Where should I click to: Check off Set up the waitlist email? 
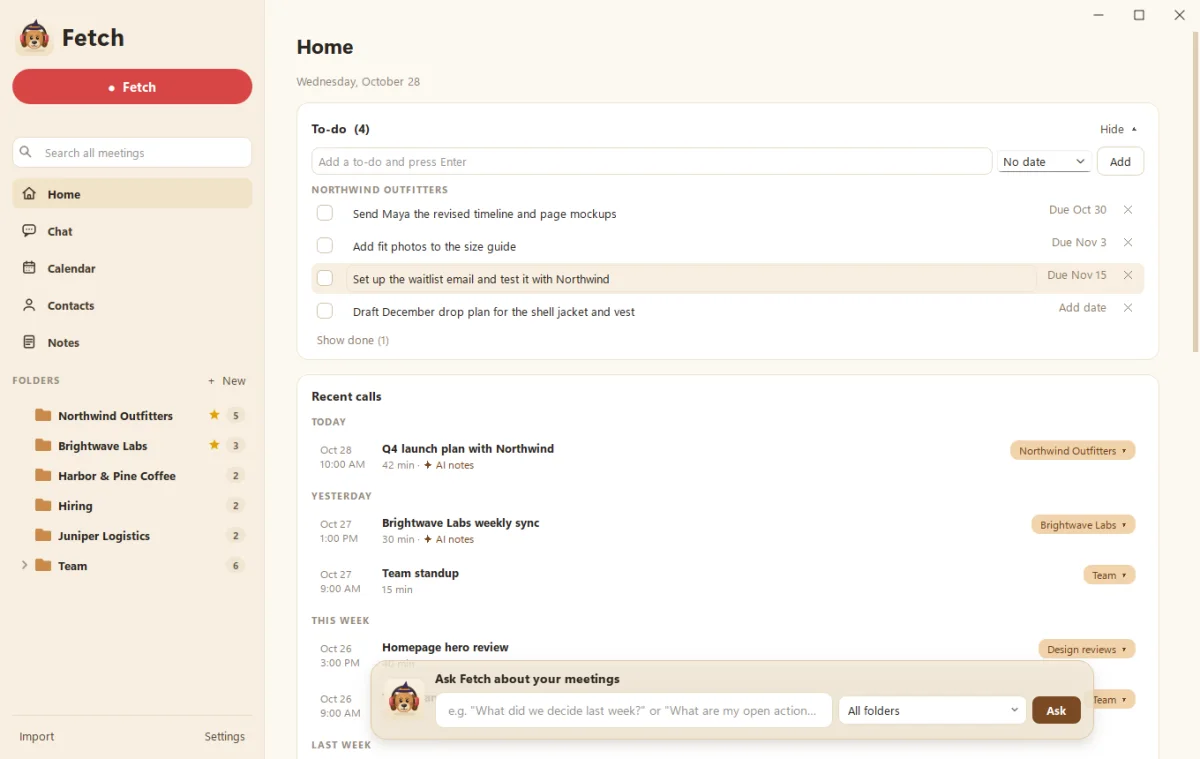click(325, 278)
